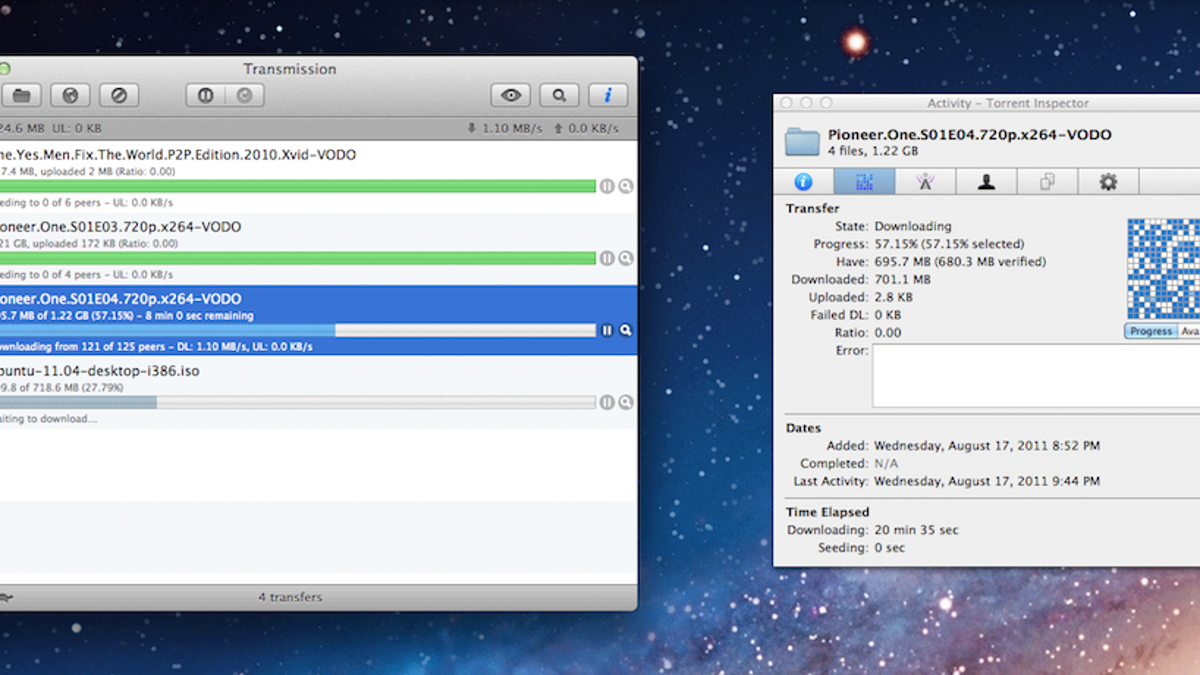Click the Quick Look eye button
The height and width of the screenshot is (675, 1200).
(x=510, y=96)
